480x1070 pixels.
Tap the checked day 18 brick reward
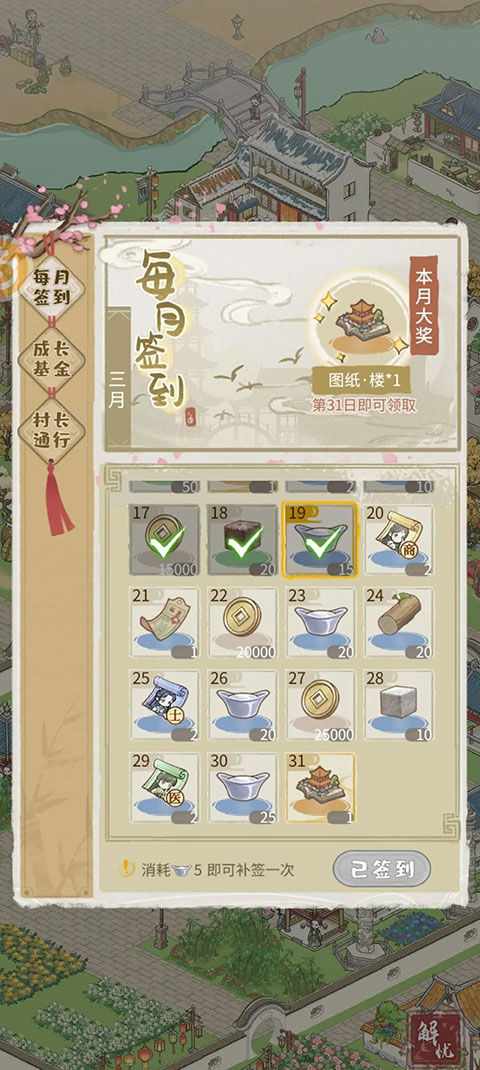[x=242, y=540]
